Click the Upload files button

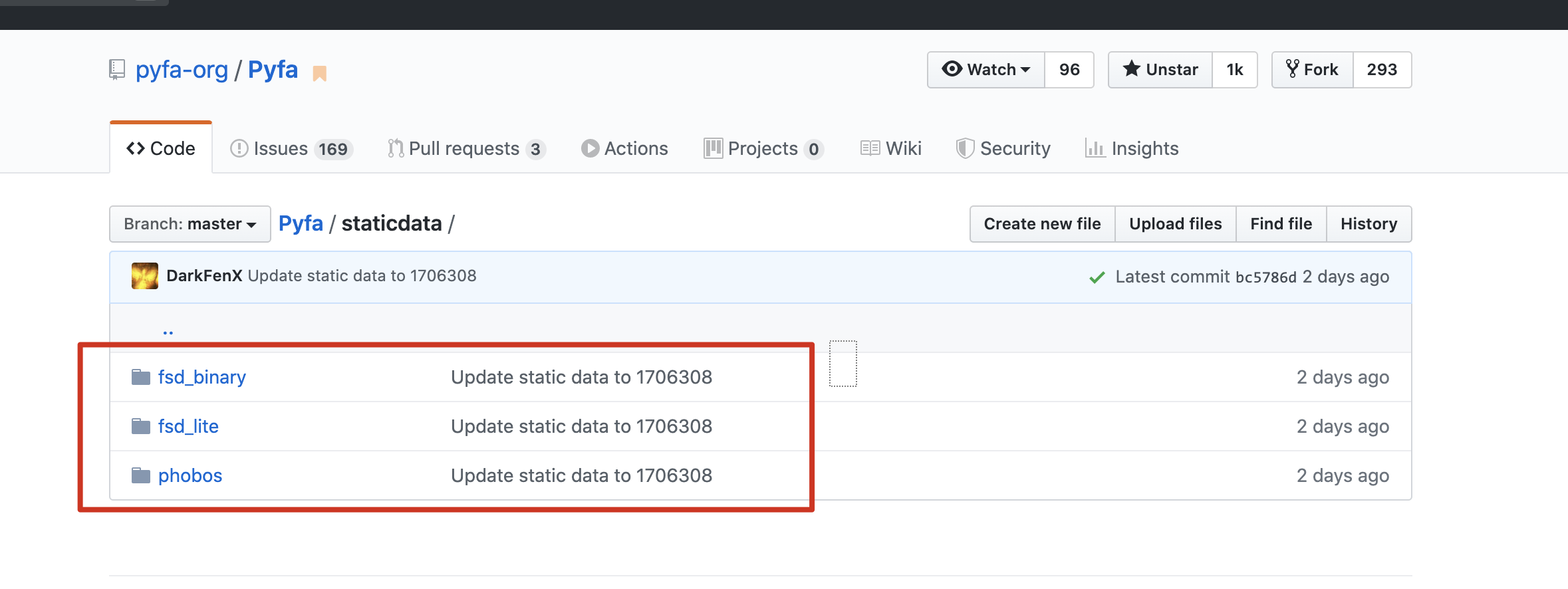click(x=1176, y=224)
